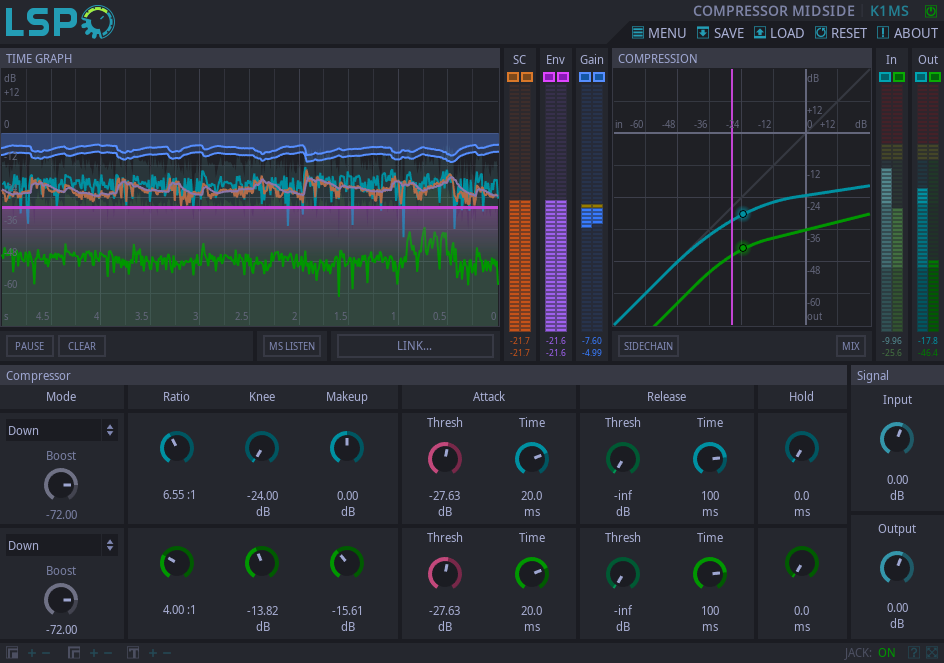Image resolution: width=944 pixels, height=663 pixels.
Task: Click the JACK: ON status indicator
Action: [870, 653]
